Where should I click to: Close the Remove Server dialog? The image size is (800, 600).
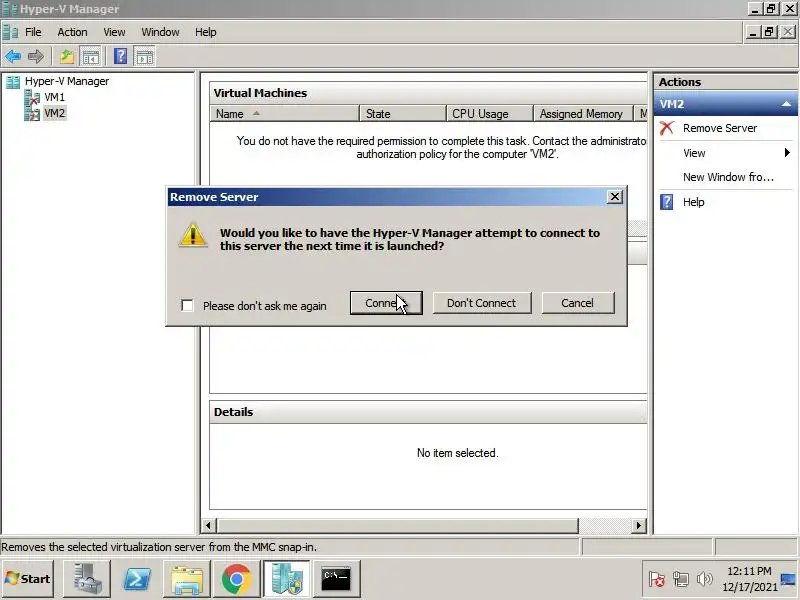(x=615, y=197)
